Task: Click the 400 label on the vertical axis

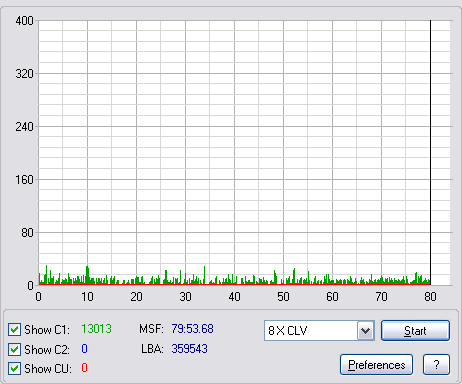Action: tap(24, 21)
